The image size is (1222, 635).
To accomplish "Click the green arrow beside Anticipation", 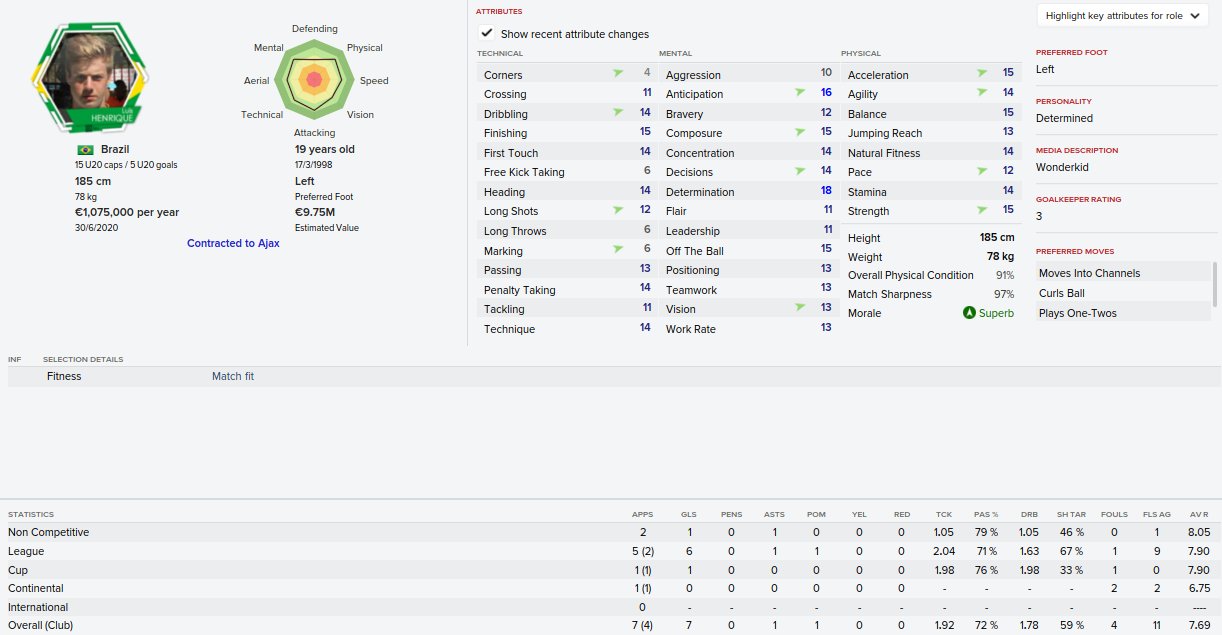I will (x=800, y=93).
